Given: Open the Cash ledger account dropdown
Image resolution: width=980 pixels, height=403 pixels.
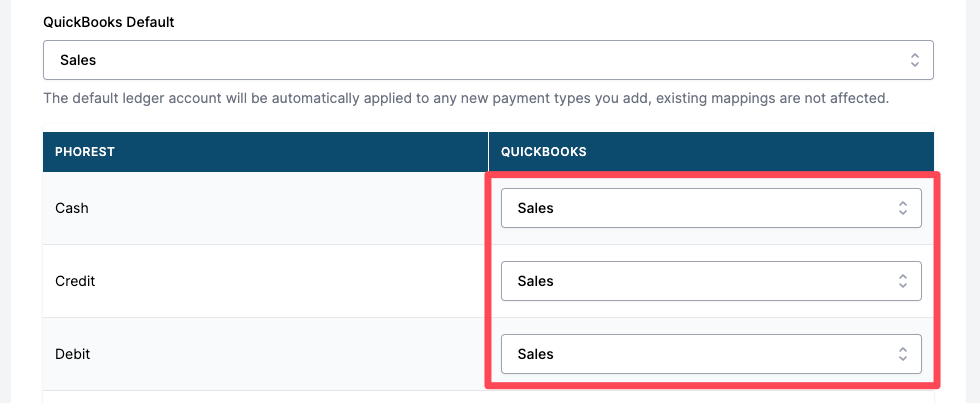Looking at the screenshot, I should coord(710,208).
